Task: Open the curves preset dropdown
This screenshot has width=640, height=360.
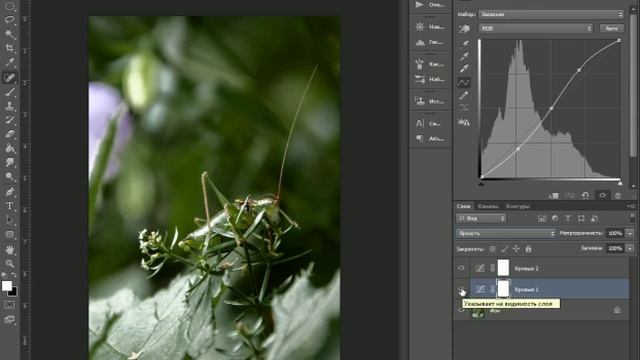Action: click(551, 14)
